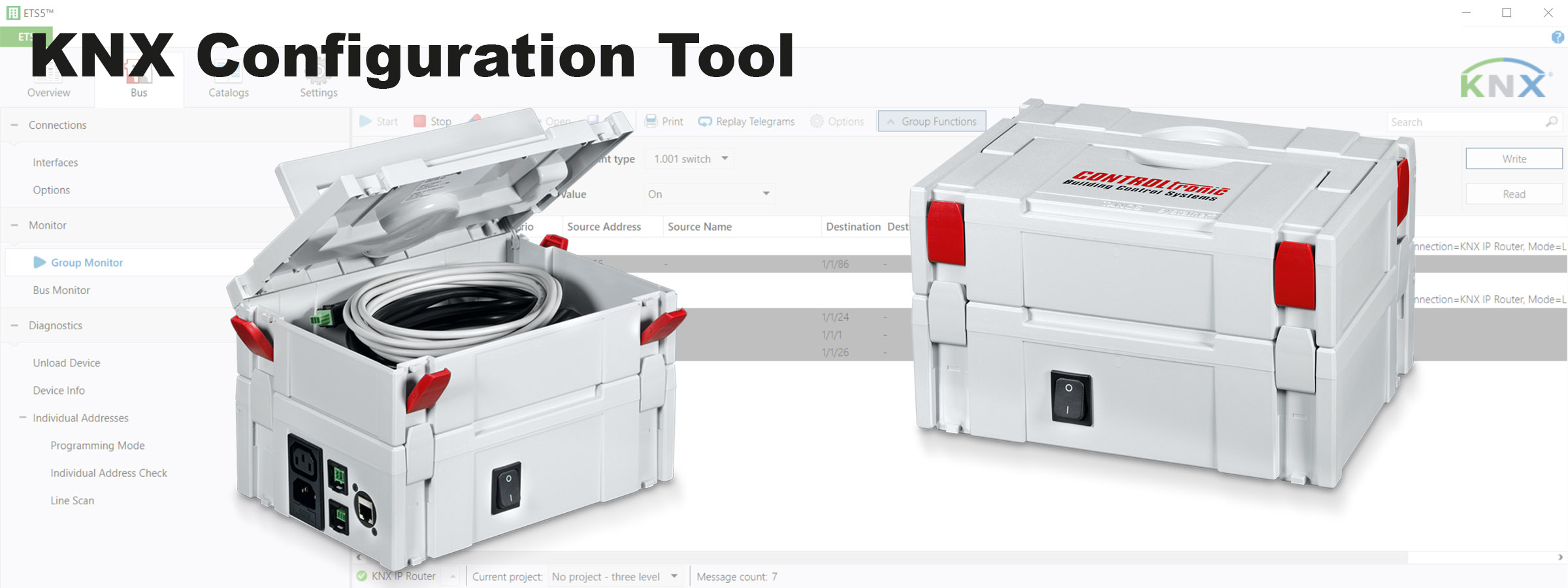Click the Print icon in toolbar
This screenshot has height=588, width=1568.
click(x=651, y=121)
